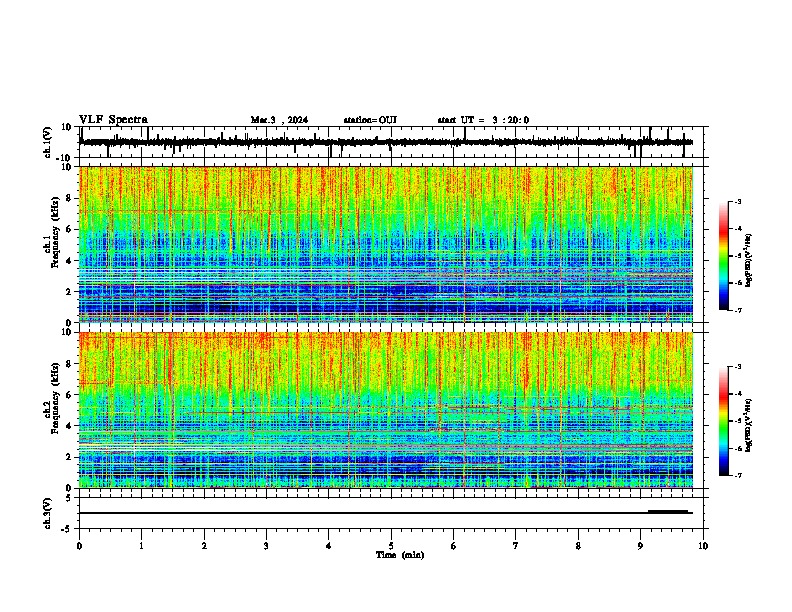The width and height of the screenshot is (792, 612).
Task: Click the ch.1 spectrogram panel
Action: (x=386, y=244)
